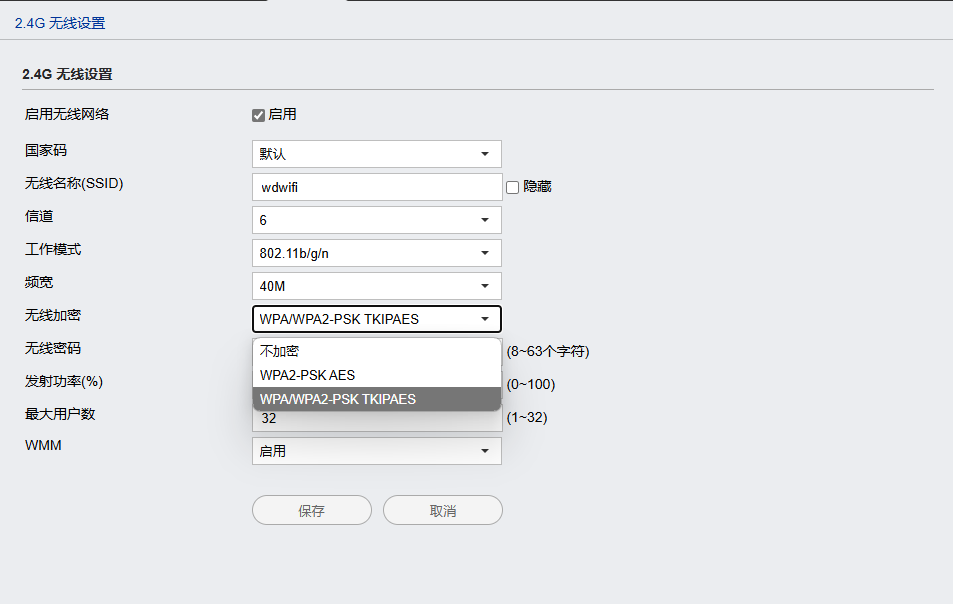Viewport: 953px width, 604px height.
Task: Pick WPA/WPA2-PSK TKIPAES list option
Action: [x=377, y=399]
